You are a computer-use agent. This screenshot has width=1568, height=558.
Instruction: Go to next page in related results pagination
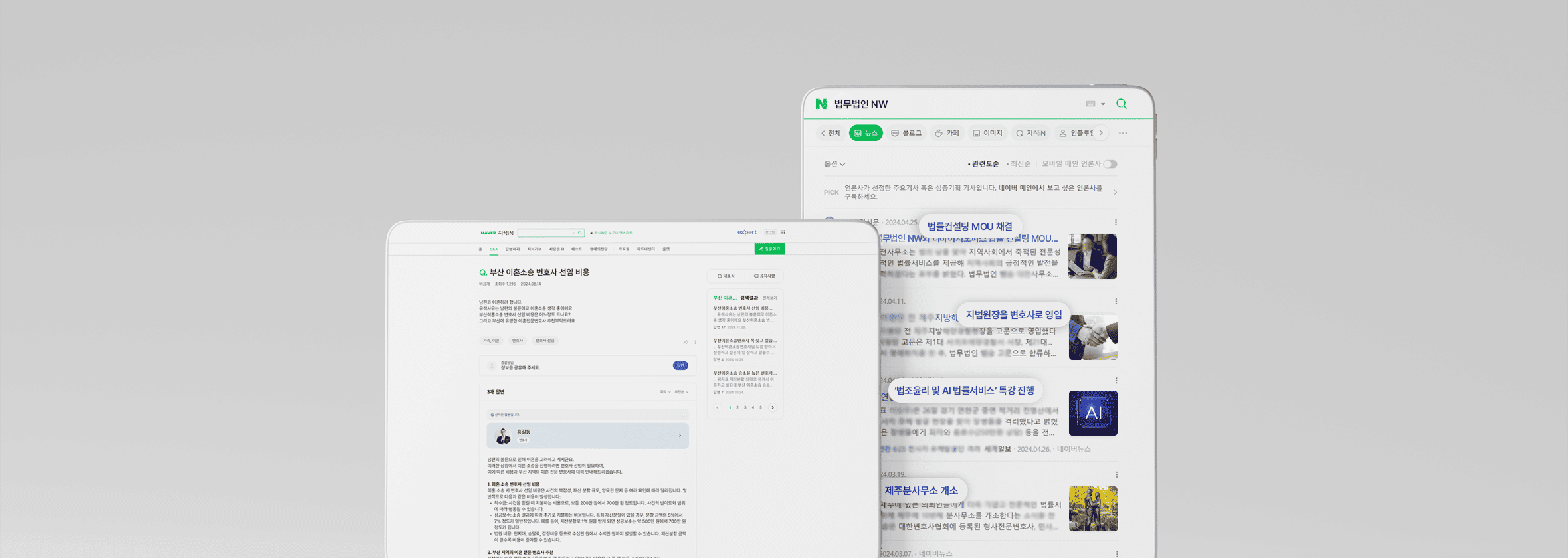click(773, 407)
